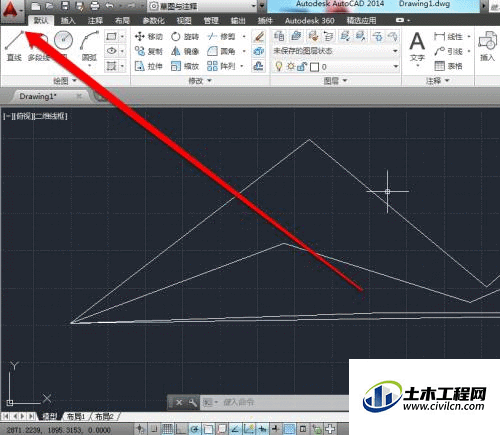Activate the Rotate (旋转) command
The height and width of the screenshot is (435, 500).
[185, 36]
